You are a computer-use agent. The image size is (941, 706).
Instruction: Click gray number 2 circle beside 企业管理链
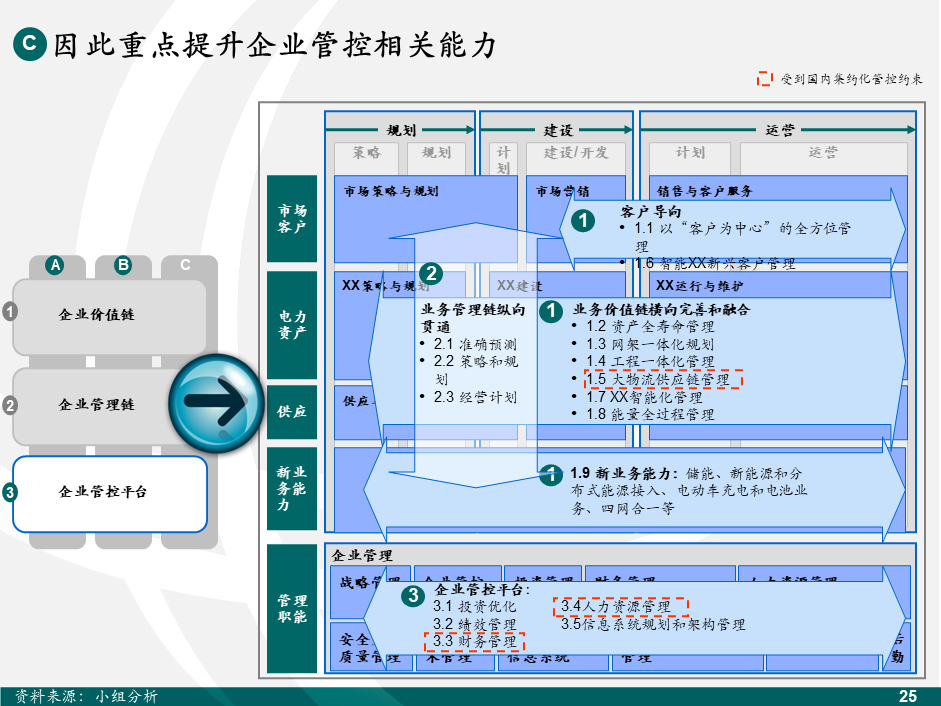pos(9,405)
